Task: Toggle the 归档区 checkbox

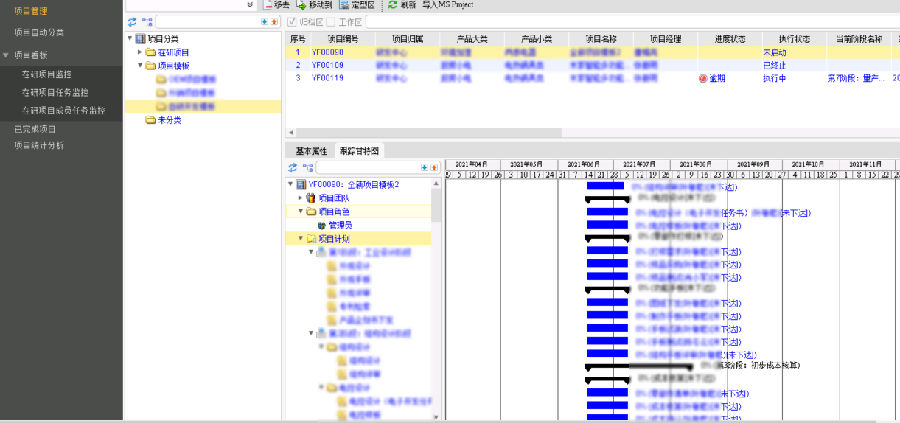Action: [x=292, y=21]
